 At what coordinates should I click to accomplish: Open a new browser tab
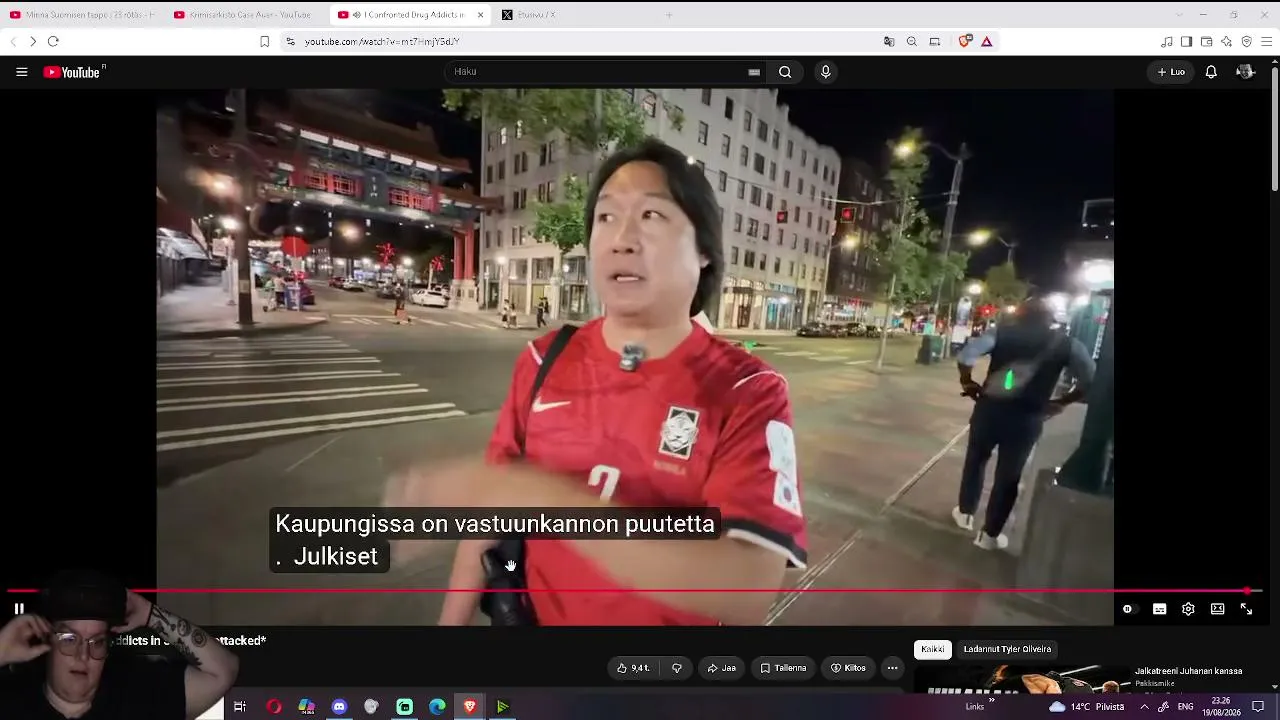(669, 15)
